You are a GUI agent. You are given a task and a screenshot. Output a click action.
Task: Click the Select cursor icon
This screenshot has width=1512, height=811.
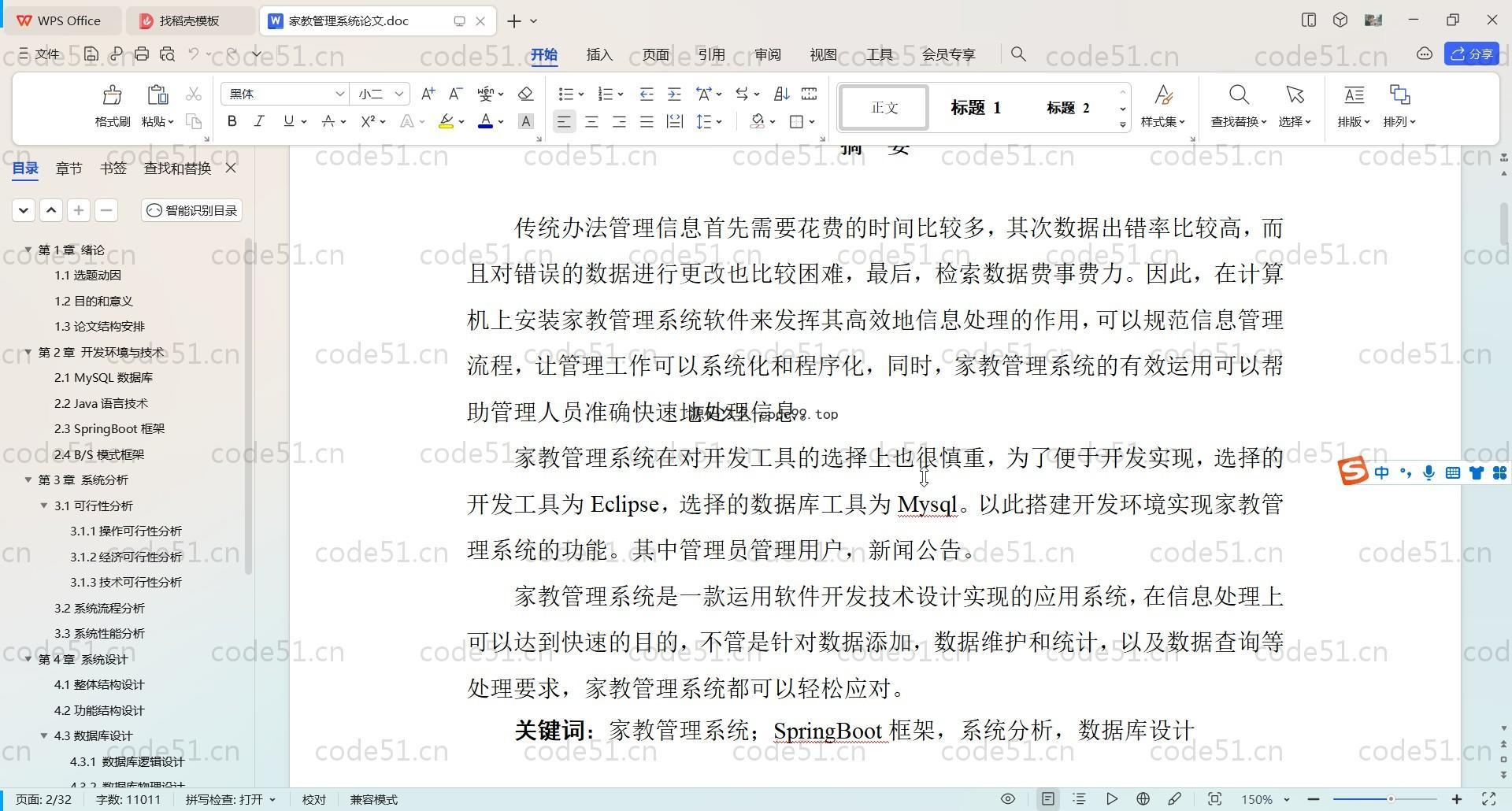coord(1295,95)
